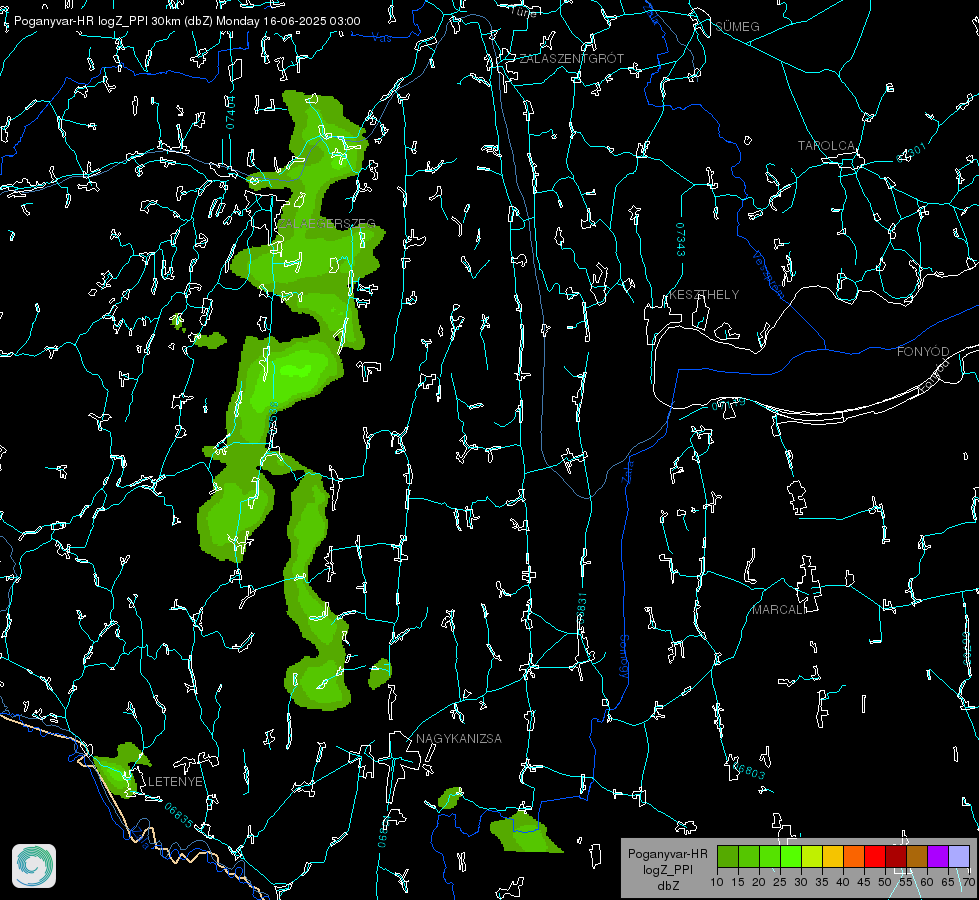Screen dimensions: 979x900
Task: Click the dbZ unit label in legend
Action: pos(667,886)
